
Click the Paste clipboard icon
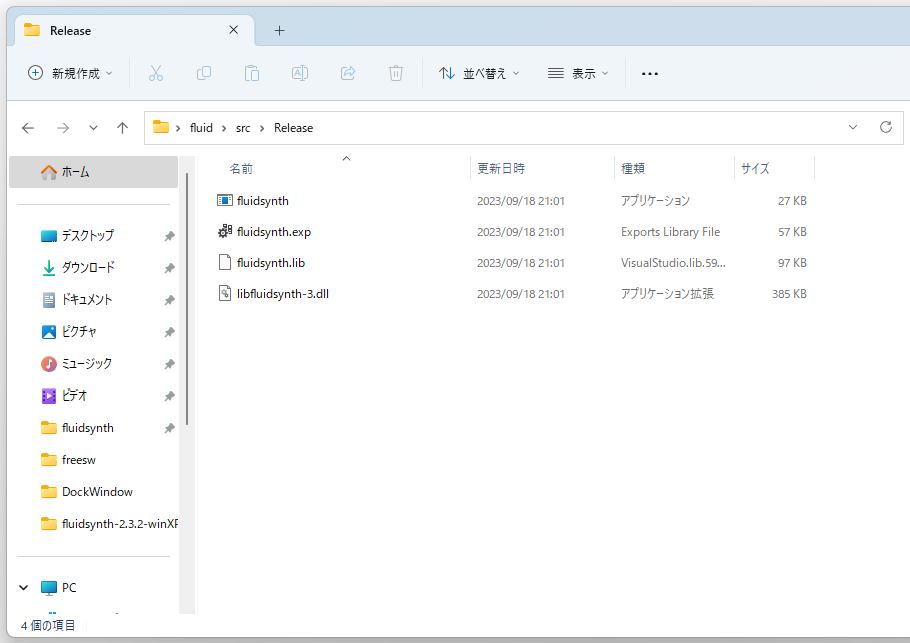tap(252, 73)
